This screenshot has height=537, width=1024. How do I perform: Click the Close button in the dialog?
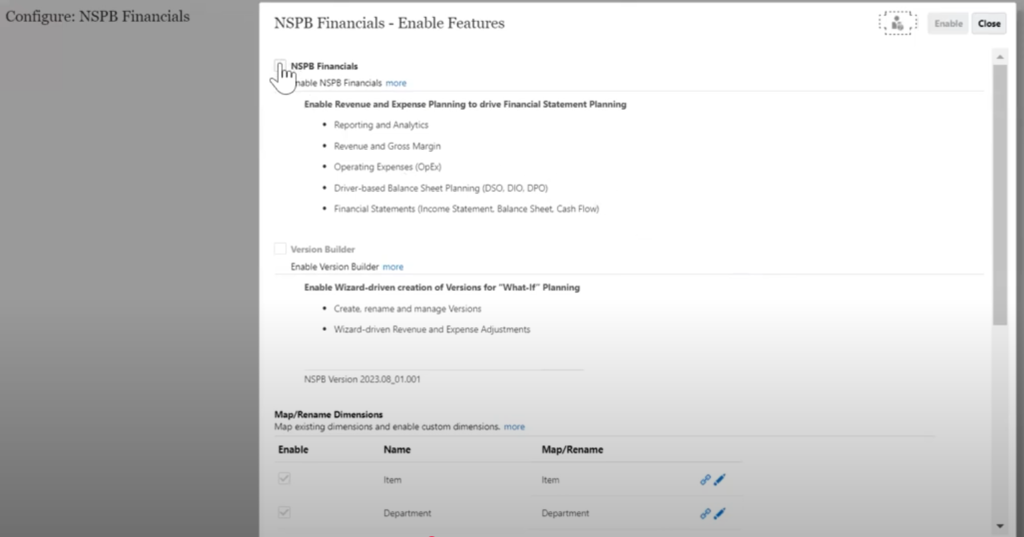click(x=989, y=24)
